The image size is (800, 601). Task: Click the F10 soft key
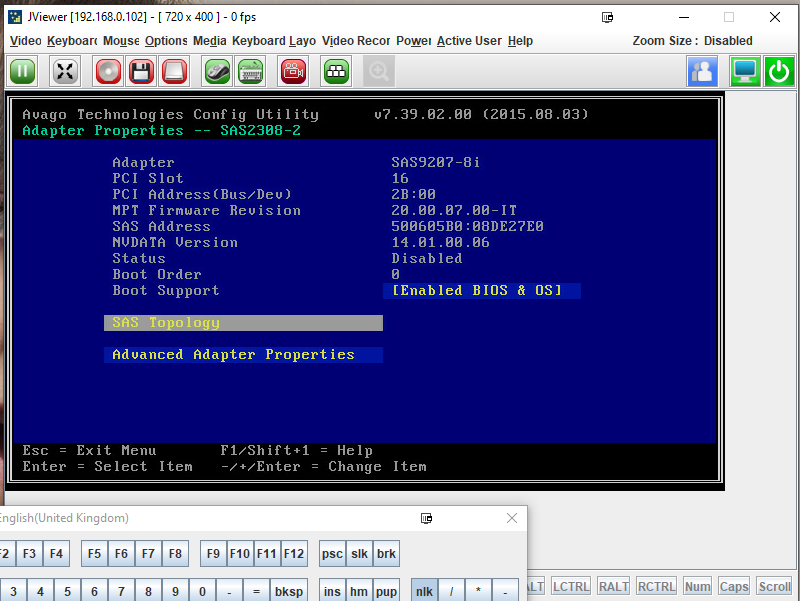240,554
